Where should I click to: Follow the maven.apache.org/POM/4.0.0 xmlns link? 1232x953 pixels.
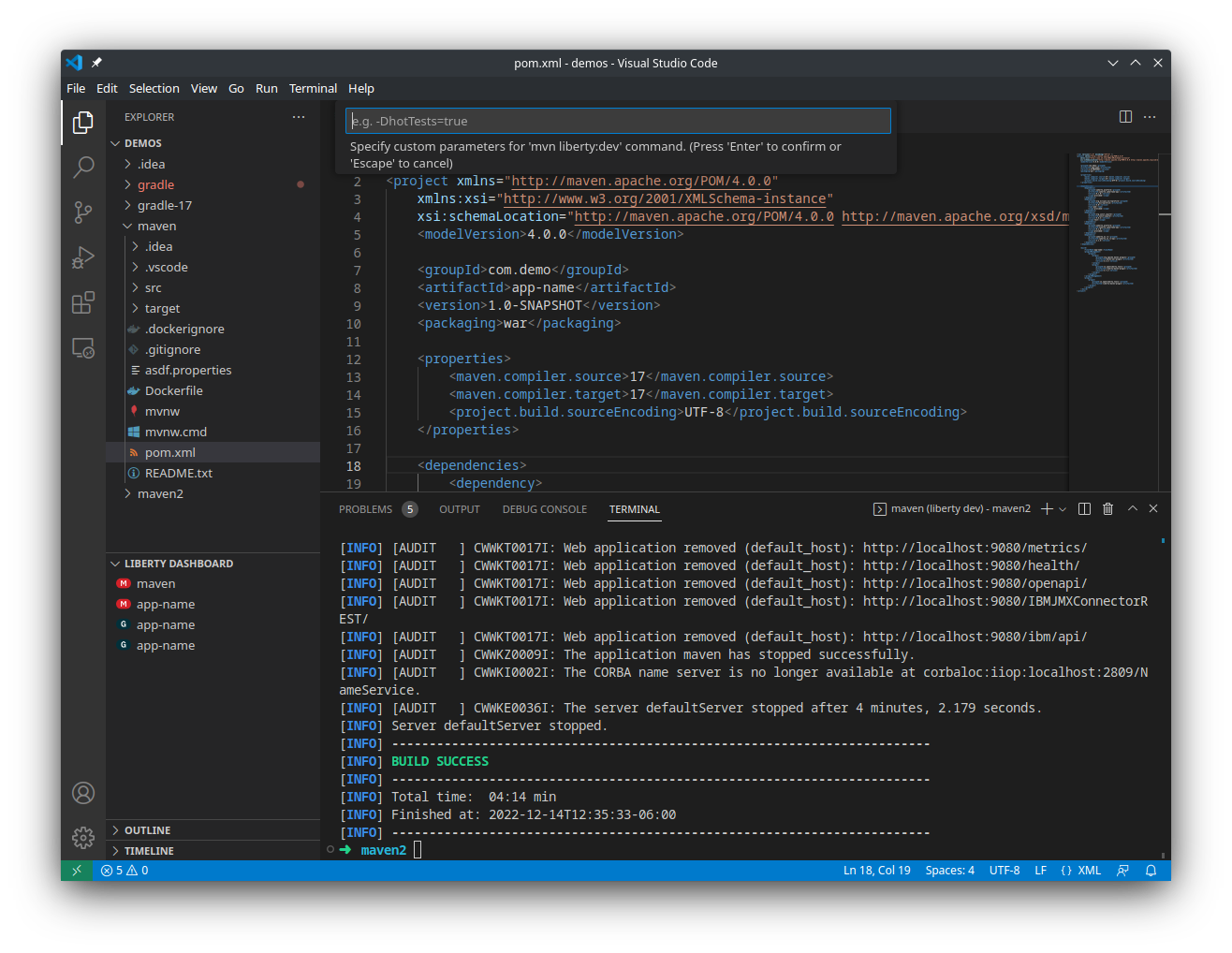coord(641,181)
